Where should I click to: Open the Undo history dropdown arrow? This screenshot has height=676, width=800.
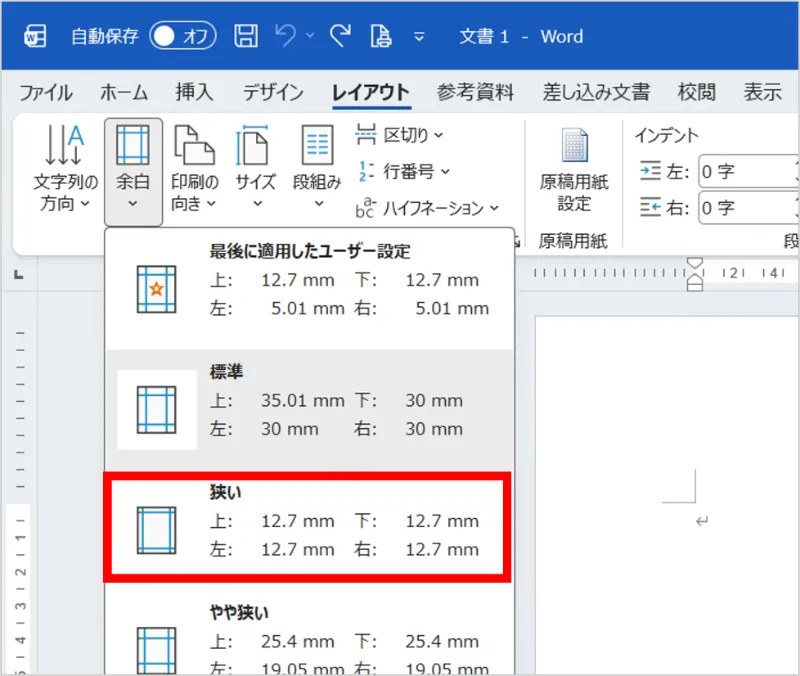[x=310, y=36]
